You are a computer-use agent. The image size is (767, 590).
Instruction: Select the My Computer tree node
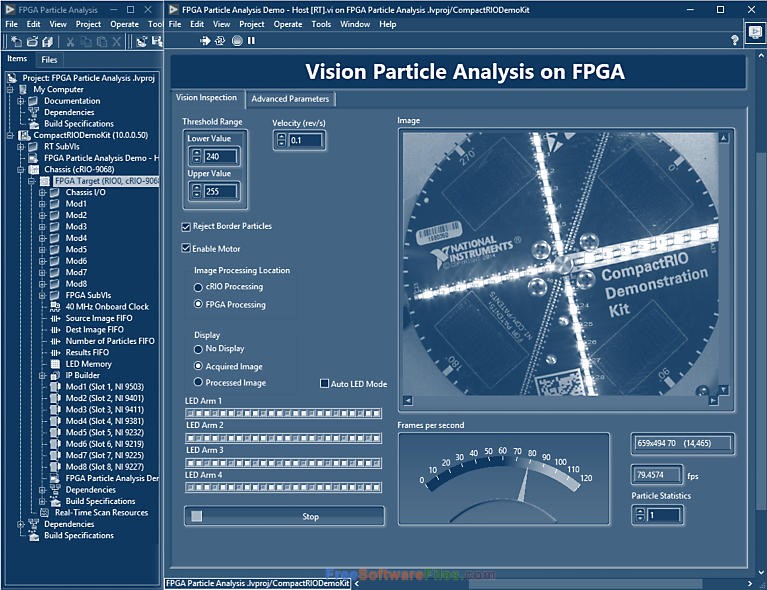coord(58,90)
